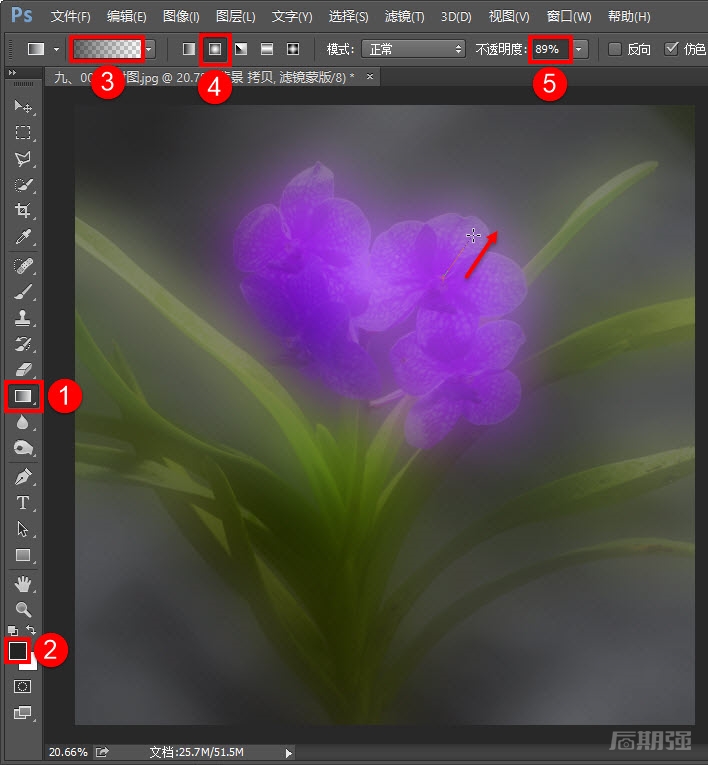Open the 视图(V) menu
The width and height of the screenshot is (708, 765).
[x=509, y=17]
